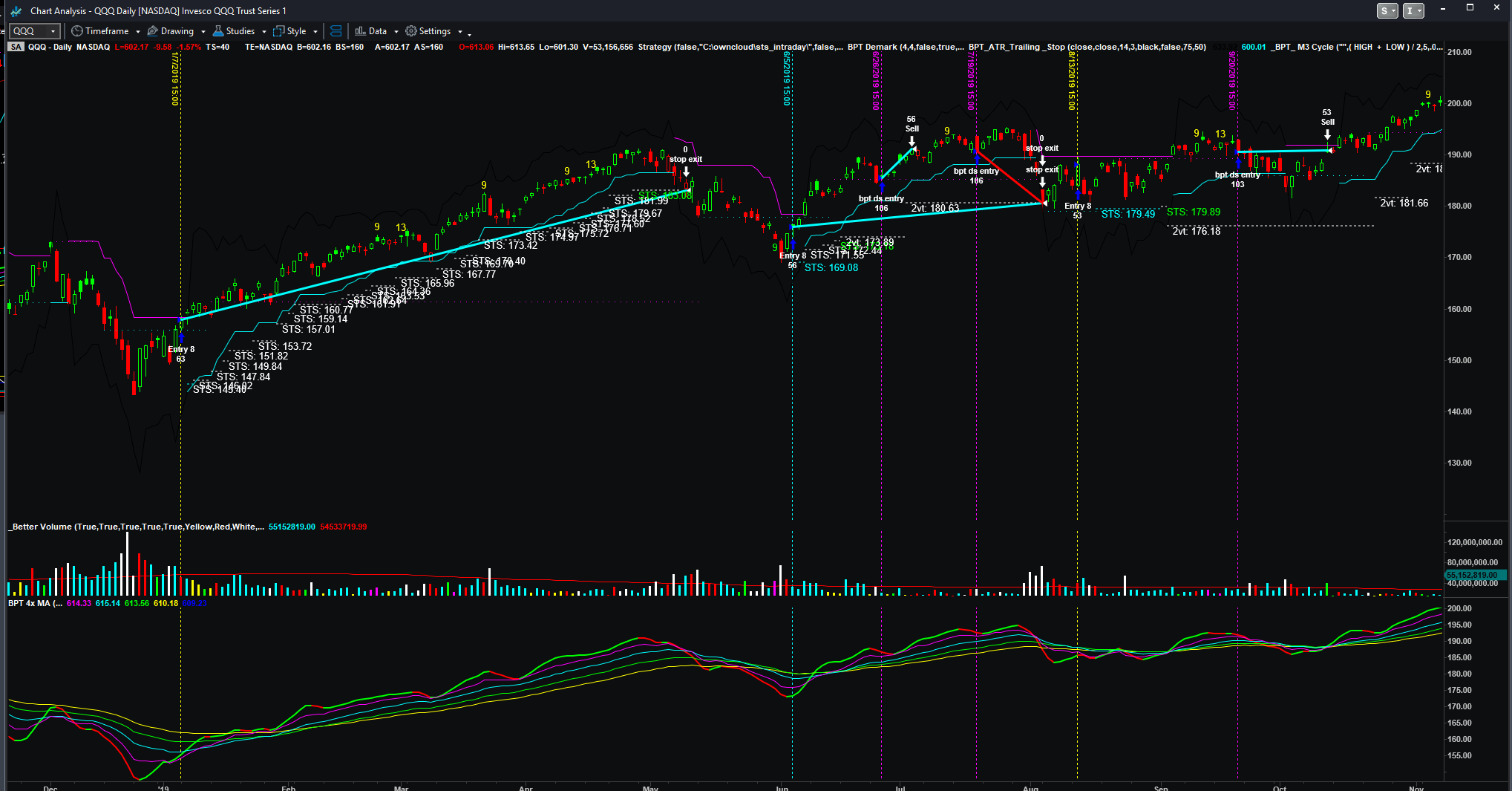Expand the toolbar overflow arrow after Settings
This screenshot has height=791, width=1512.
click(469, 33)
